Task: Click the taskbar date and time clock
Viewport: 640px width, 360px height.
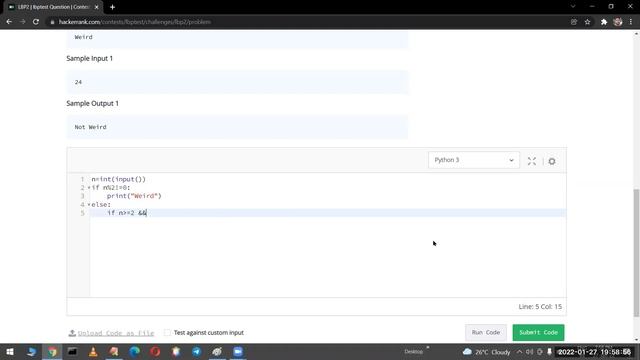Action: tap(594, 352)
